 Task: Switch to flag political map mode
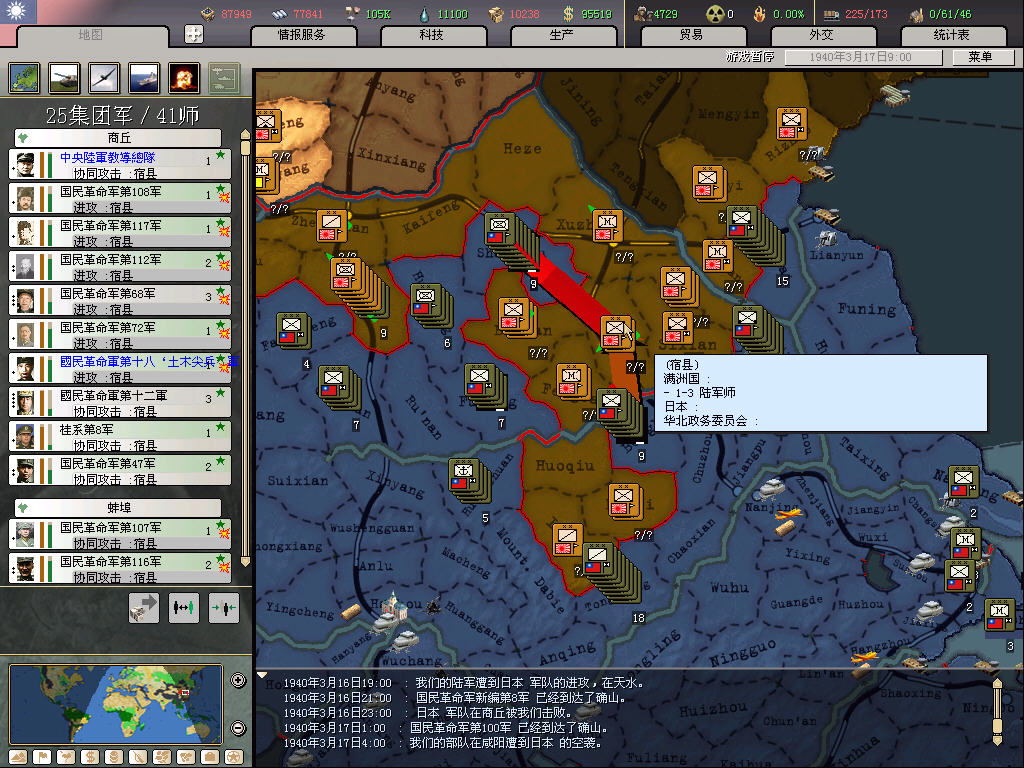(42, 757)
